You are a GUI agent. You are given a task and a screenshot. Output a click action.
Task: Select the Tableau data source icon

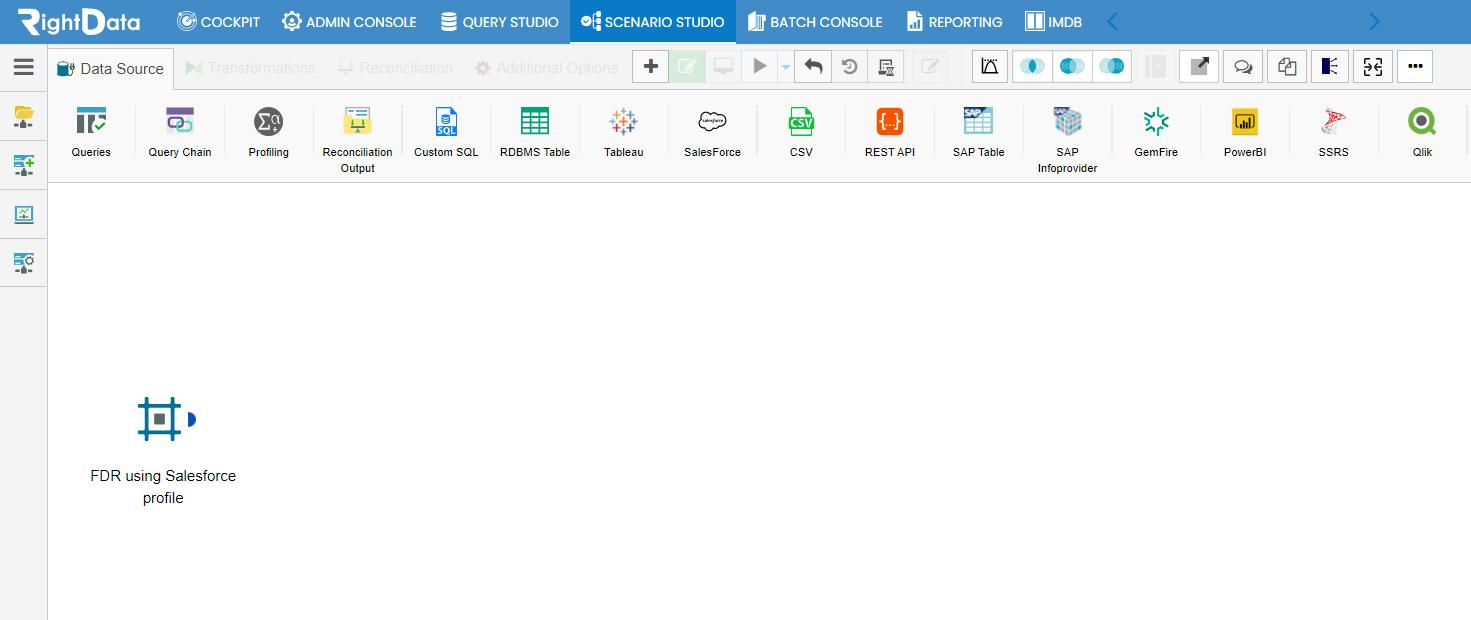tap(623, 122)
